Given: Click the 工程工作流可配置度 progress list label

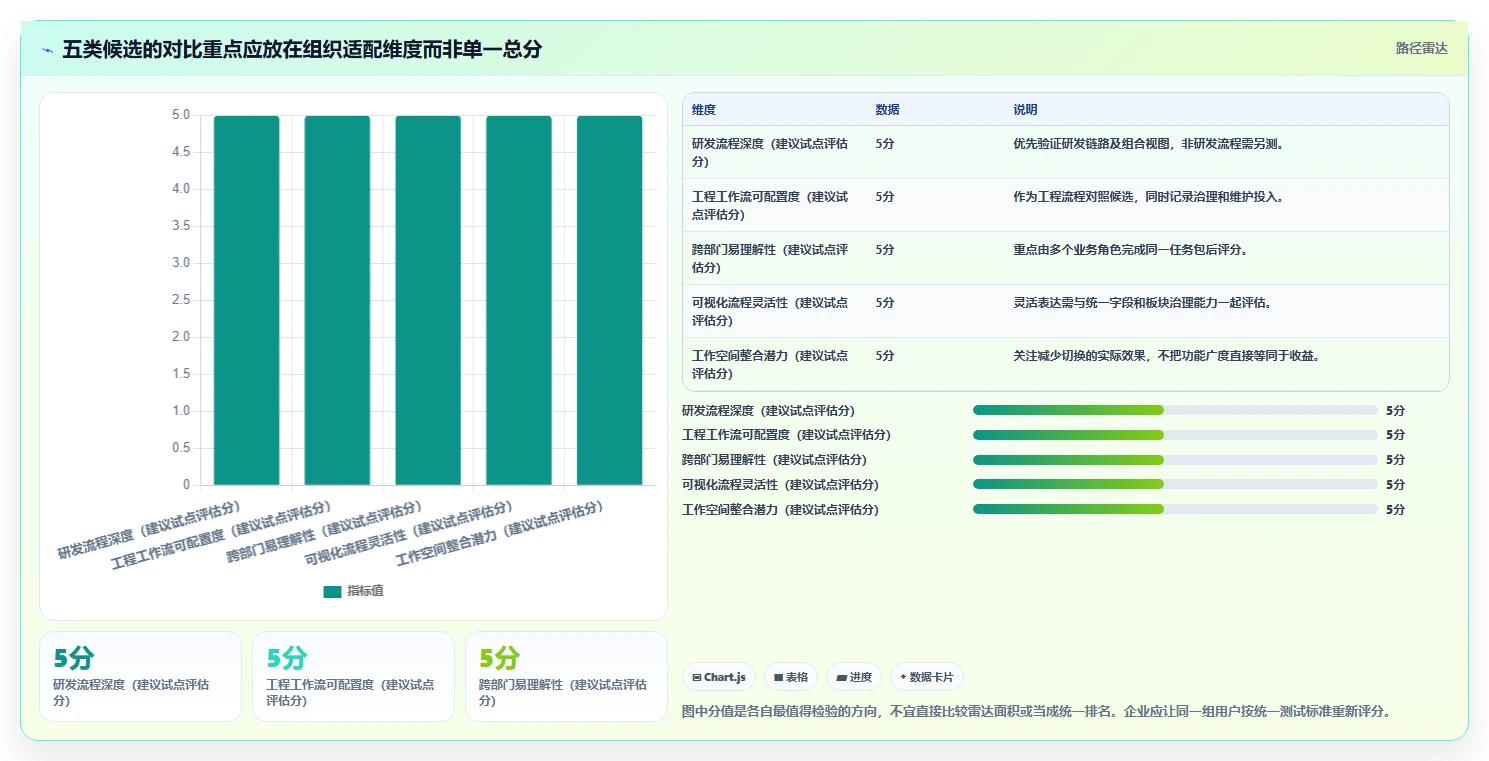Looking at the screenshot, I should [786, 435].
